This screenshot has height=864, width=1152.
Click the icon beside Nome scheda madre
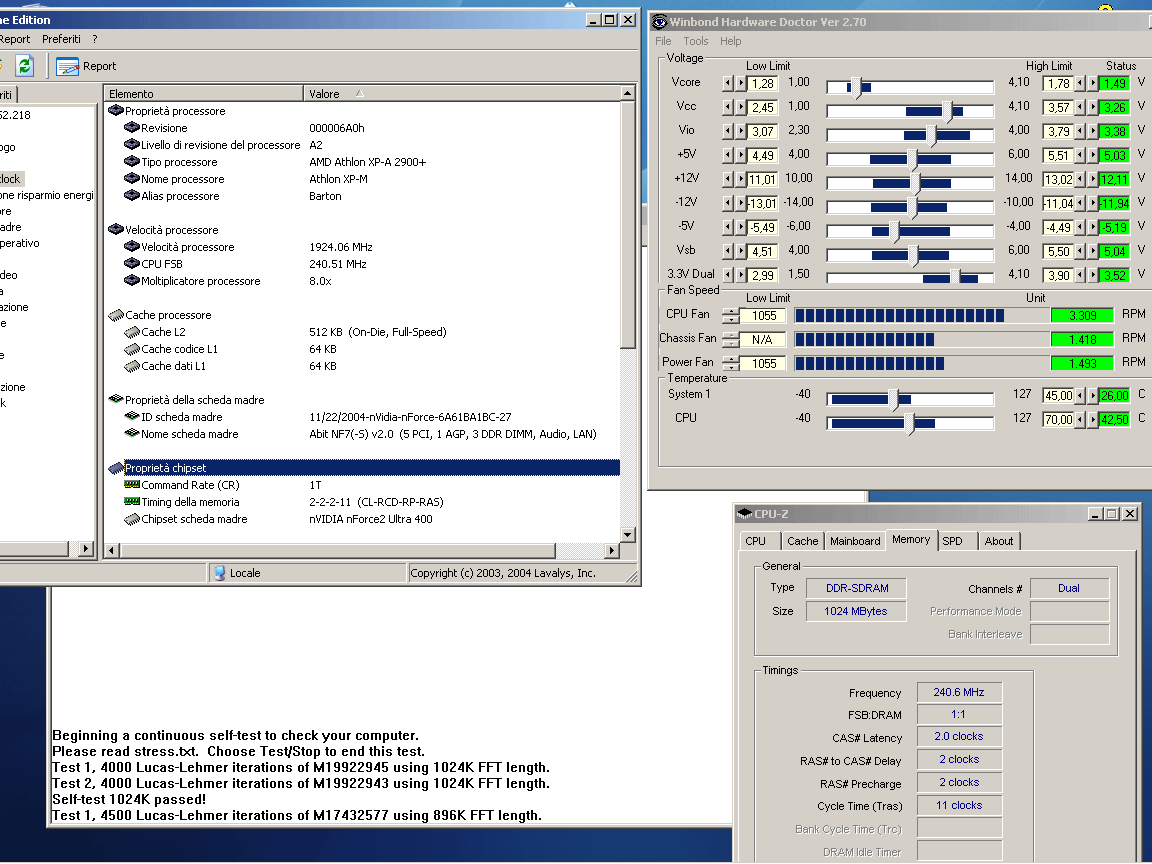[x=132, y=433]
